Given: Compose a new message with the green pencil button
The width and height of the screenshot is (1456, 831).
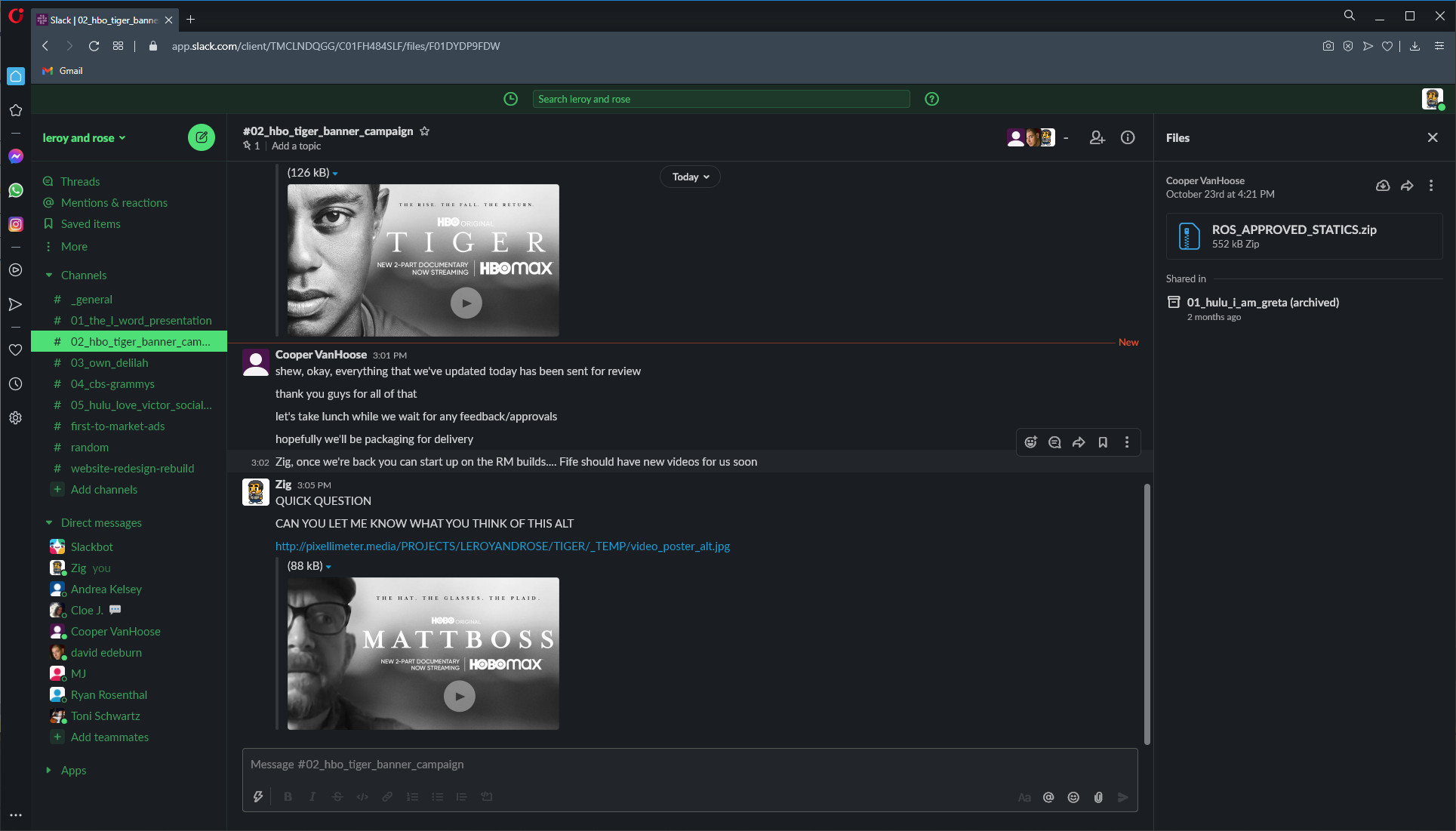Looking at the screenshot, I should point(202,137).
